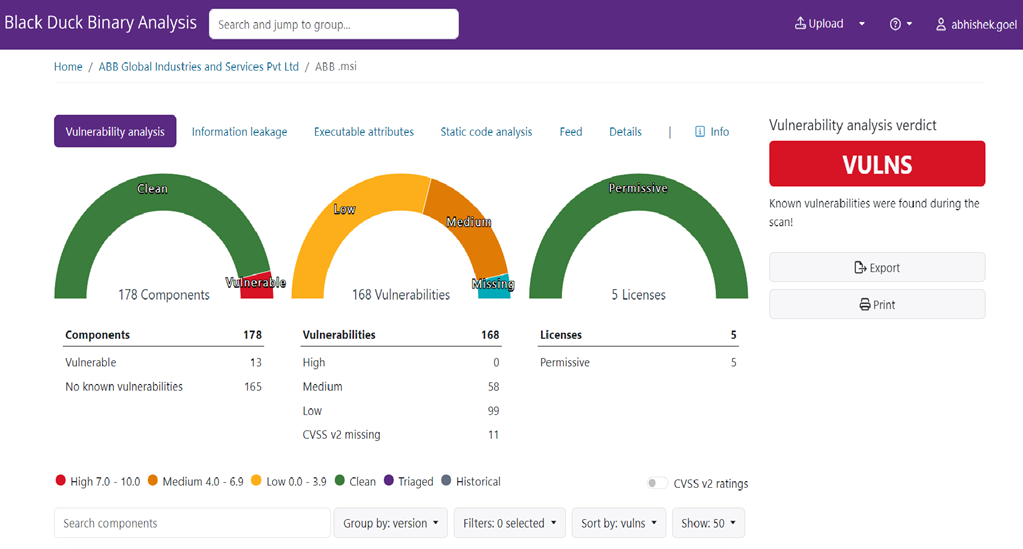Viewport: 1023px width, 549px height.
Task: Click the teal Missing gauge segment
Action: coord(494,288)
